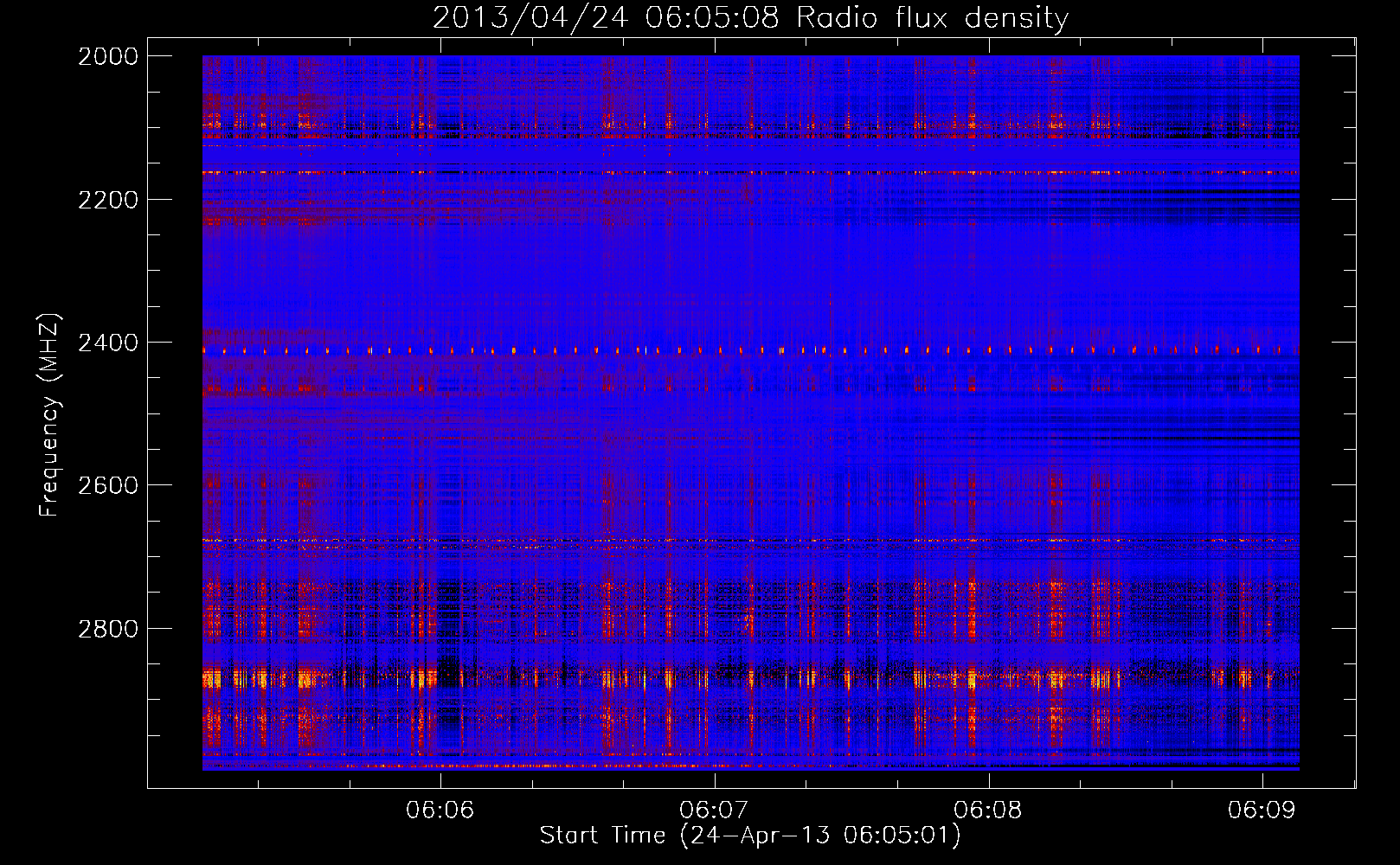Select the 2800 frequency axis label

click(x=108, y=628)
